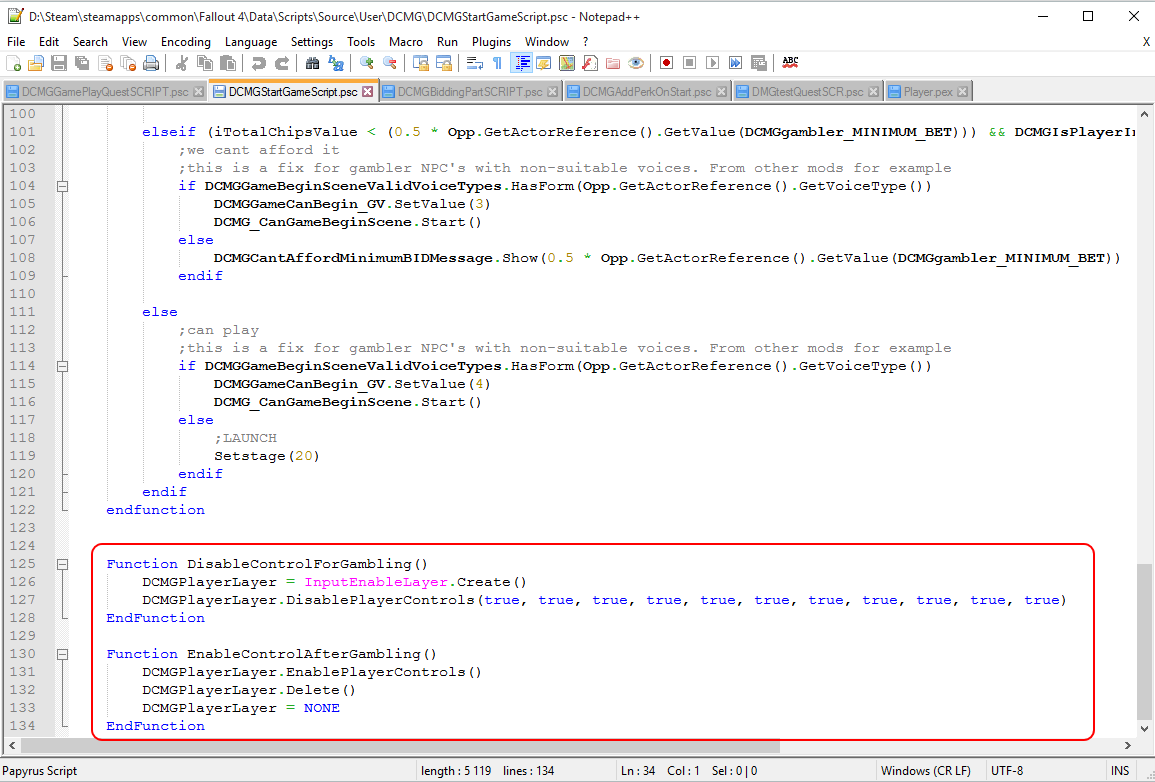Start macro recording with red dot
The width and height of the screenshot is (1155, 782).
[x=666, y=63]
